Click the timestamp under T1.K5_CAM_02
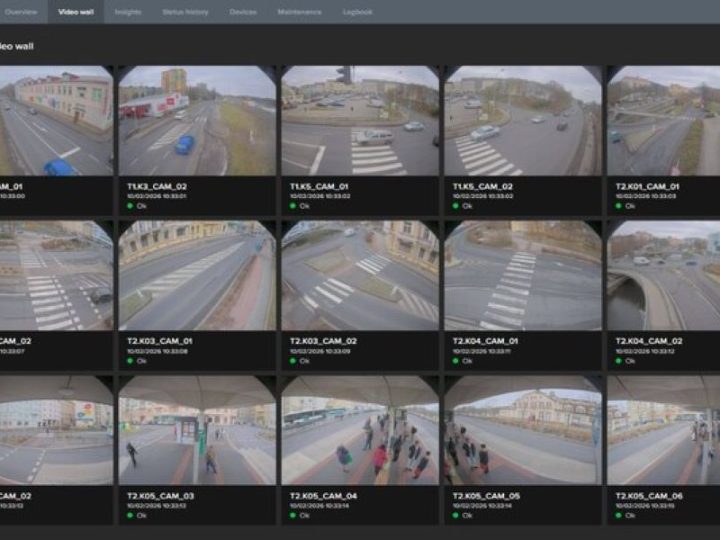Image resolution: width=720 pixels, height=540 pixels. (x=483, y=196)
